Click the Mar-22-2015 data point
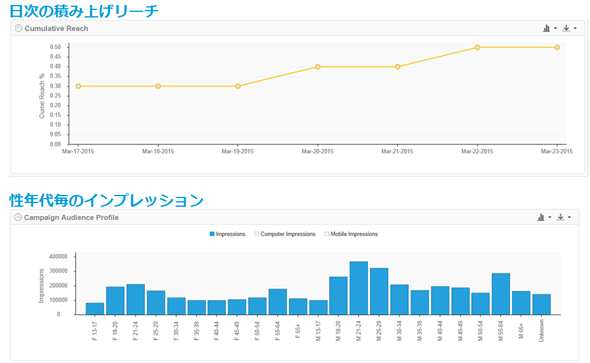Viewport: 590px width, 363px height. pyautogui.click(x=477, y=47)
